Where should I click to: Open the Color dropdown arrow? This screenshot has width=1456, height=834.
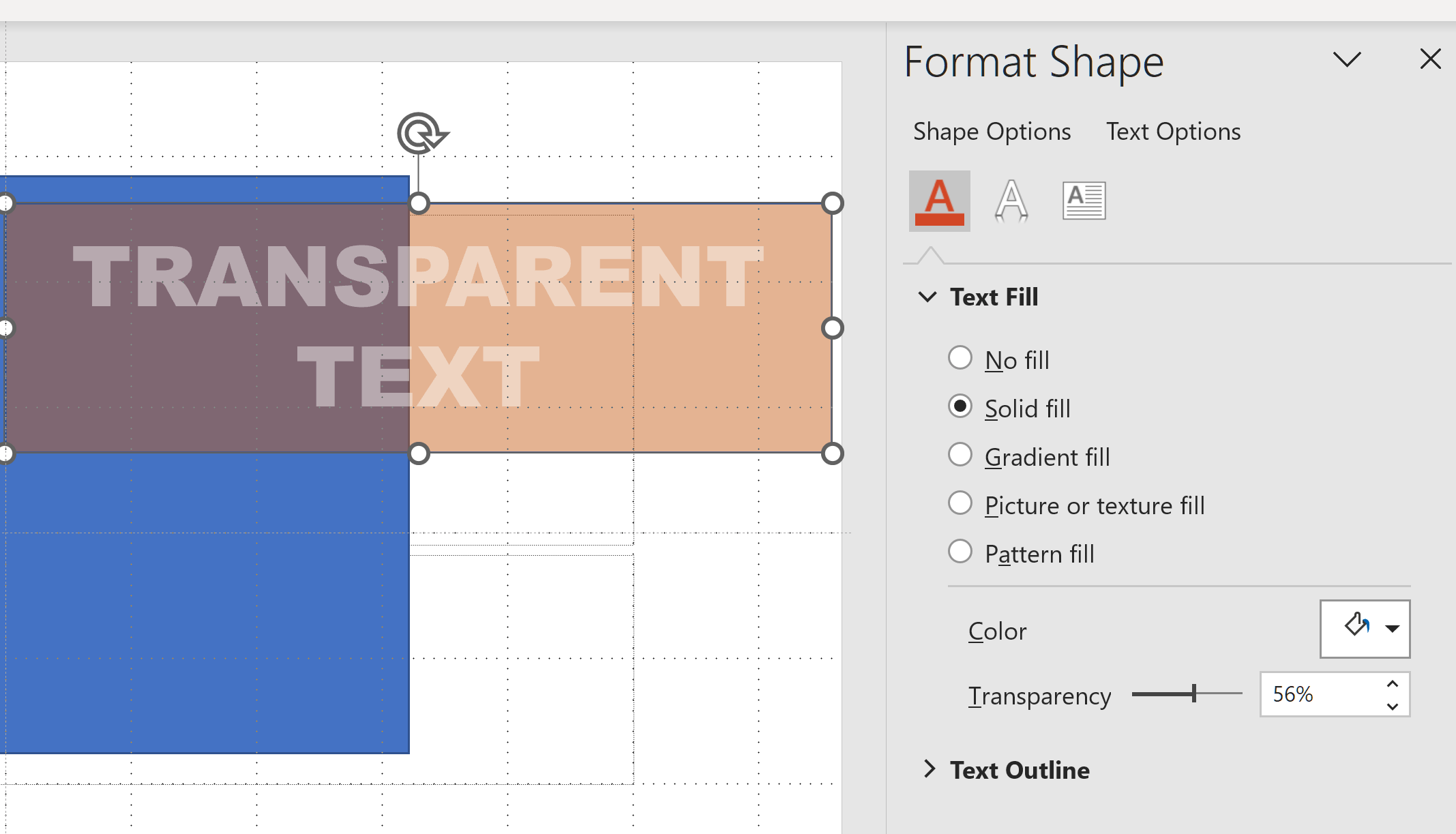[1392, 629]
